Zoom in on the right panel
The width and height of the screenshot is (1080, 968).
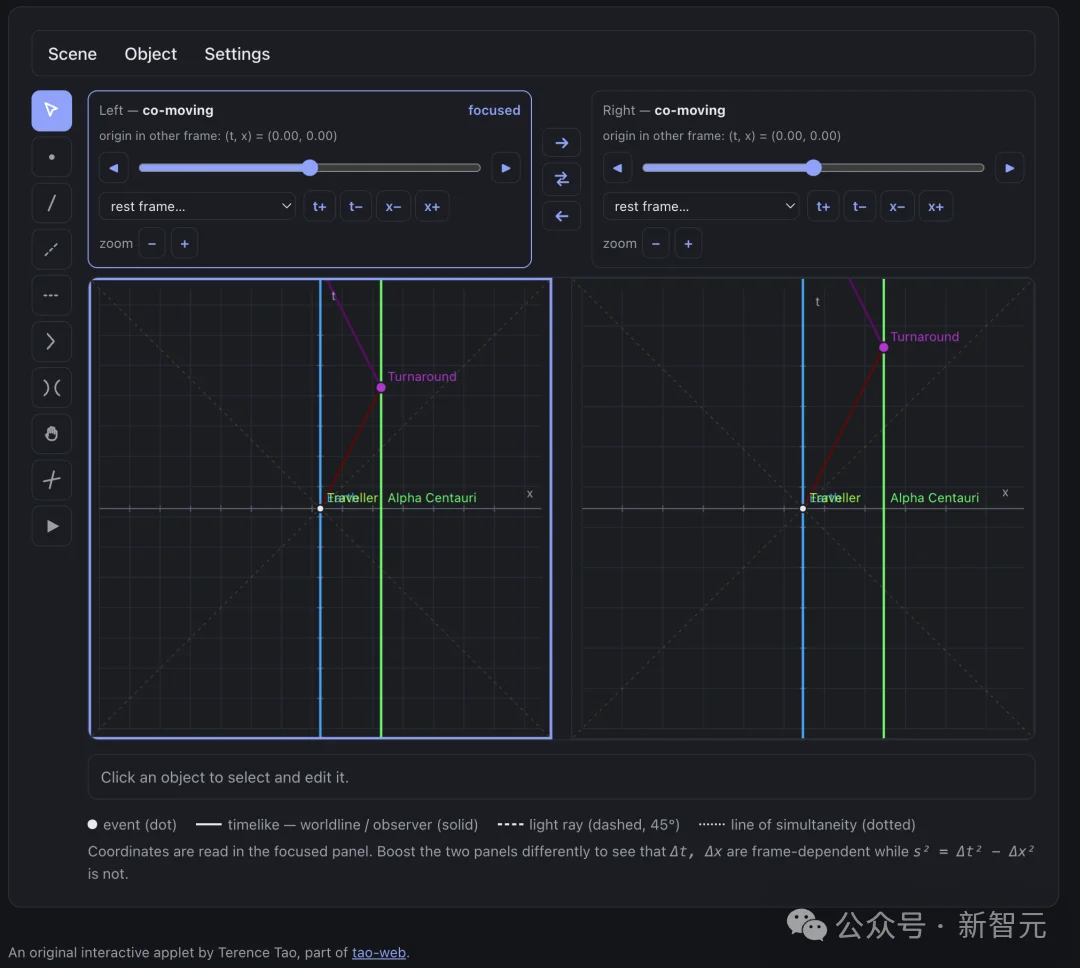[688, 243]
